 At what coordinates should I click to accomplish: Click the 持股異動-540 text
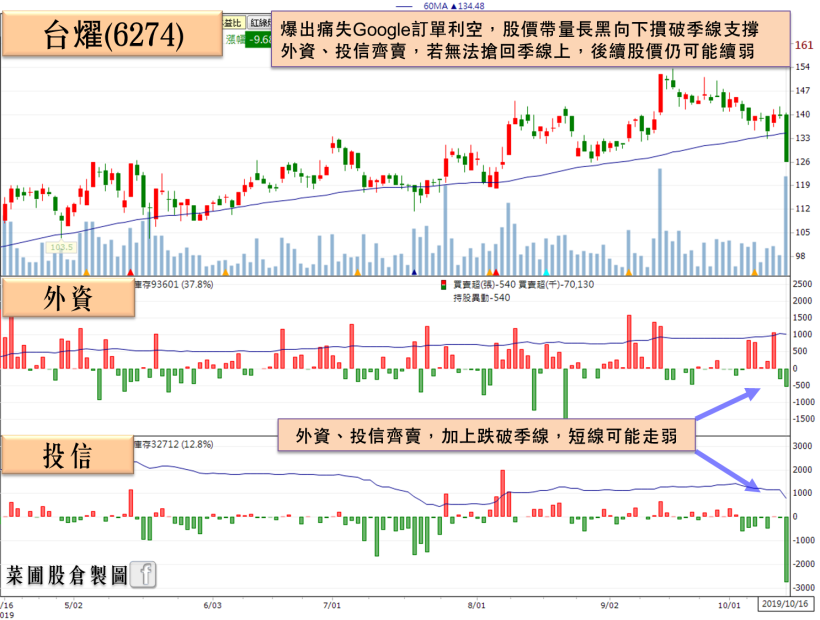click(x=482, y=297)
